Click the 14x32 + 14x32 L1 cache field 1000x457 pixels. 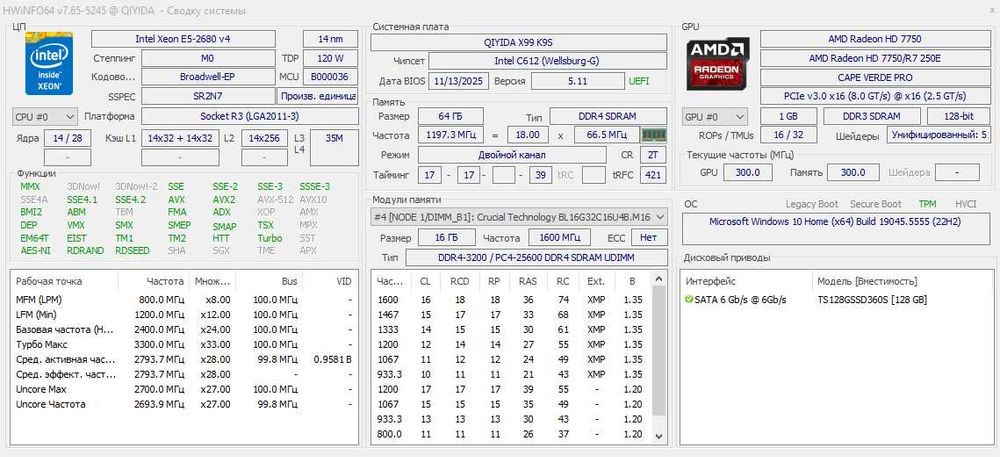[180, 138]
